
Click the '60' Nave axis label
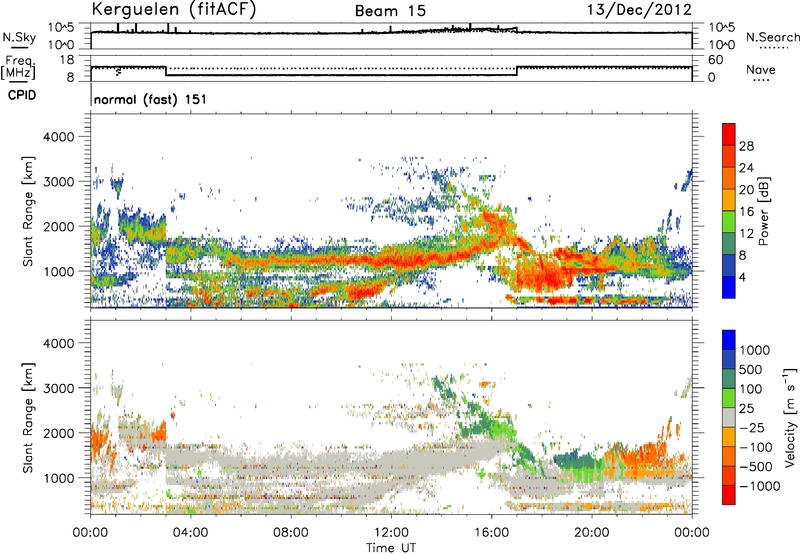coord(716,60)
